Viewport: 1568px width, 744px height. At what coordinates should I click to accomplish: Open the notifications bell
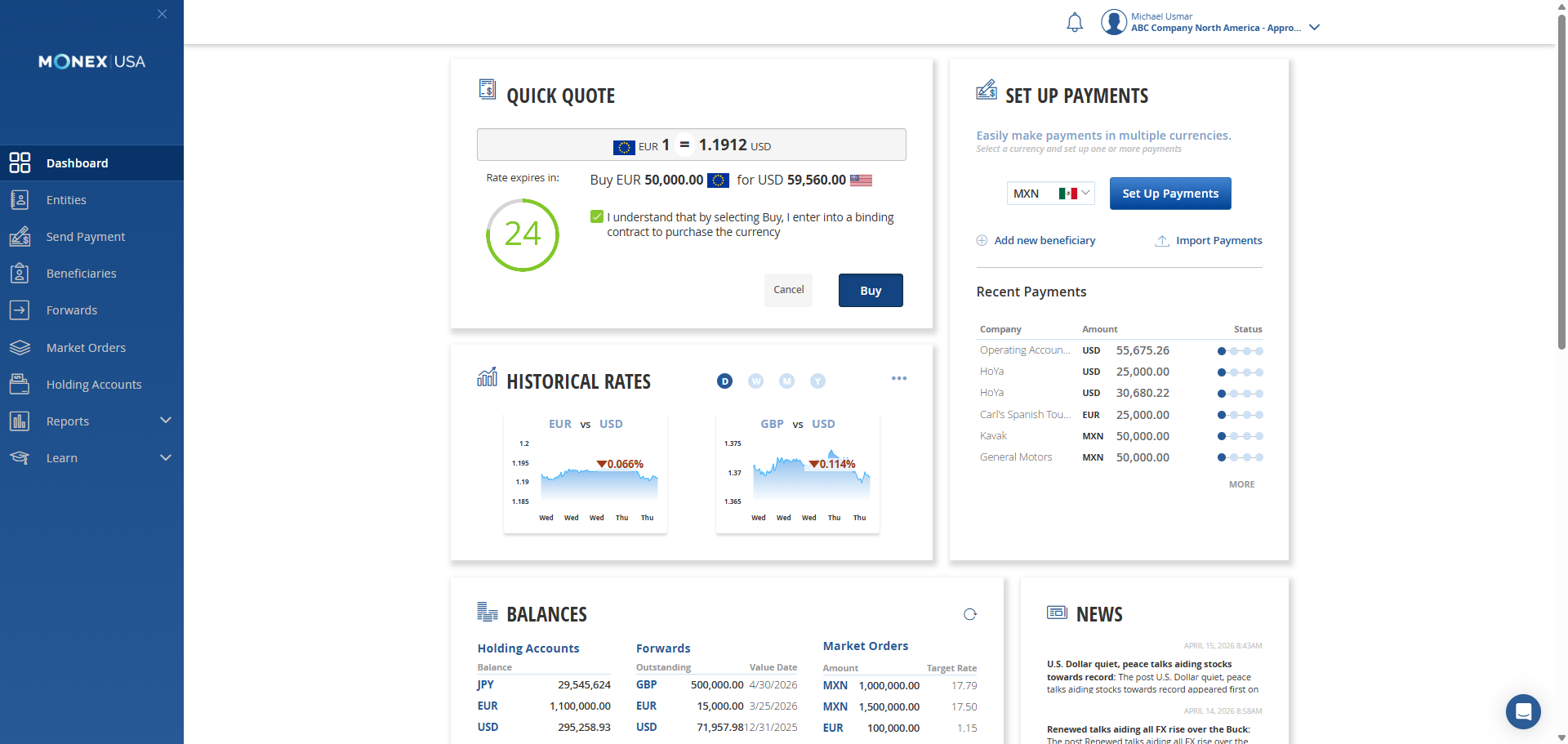coord(1075,23)
